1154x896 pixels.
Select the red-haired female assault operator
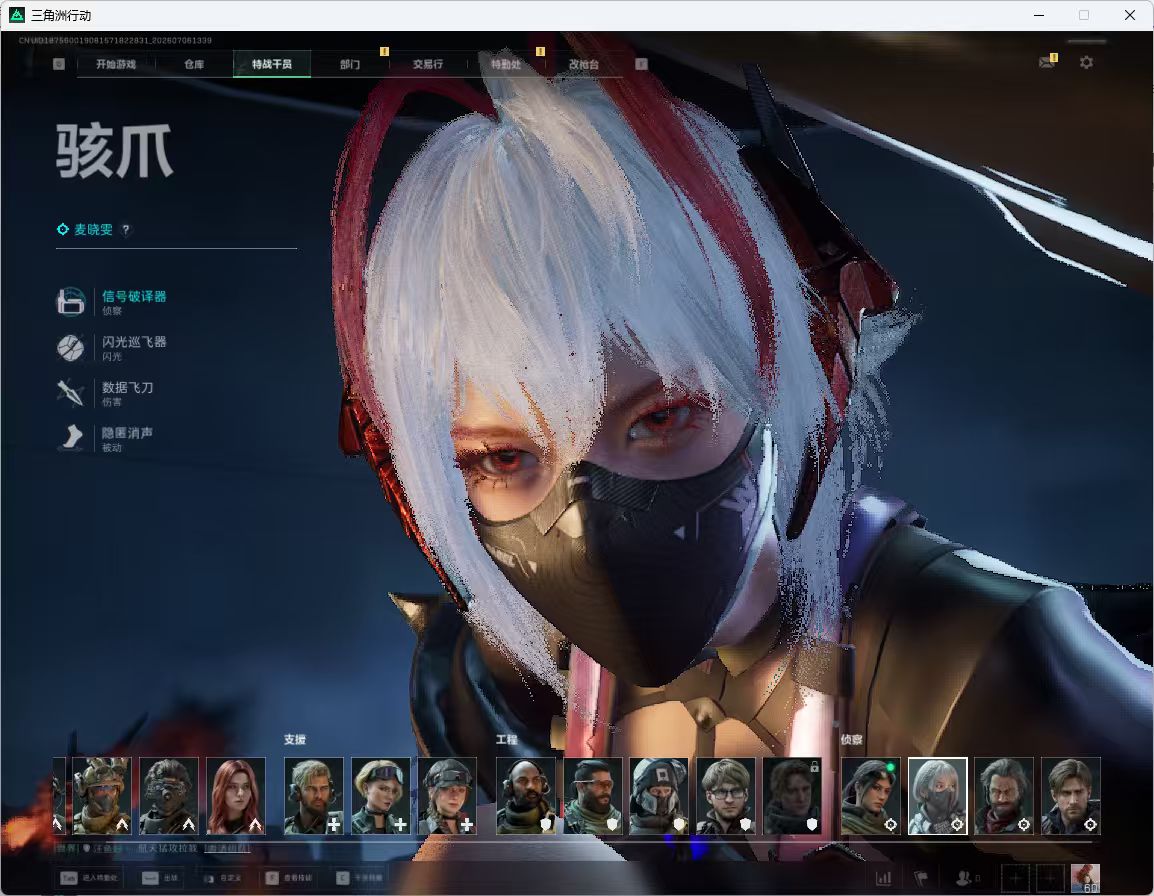coord(236,796)
